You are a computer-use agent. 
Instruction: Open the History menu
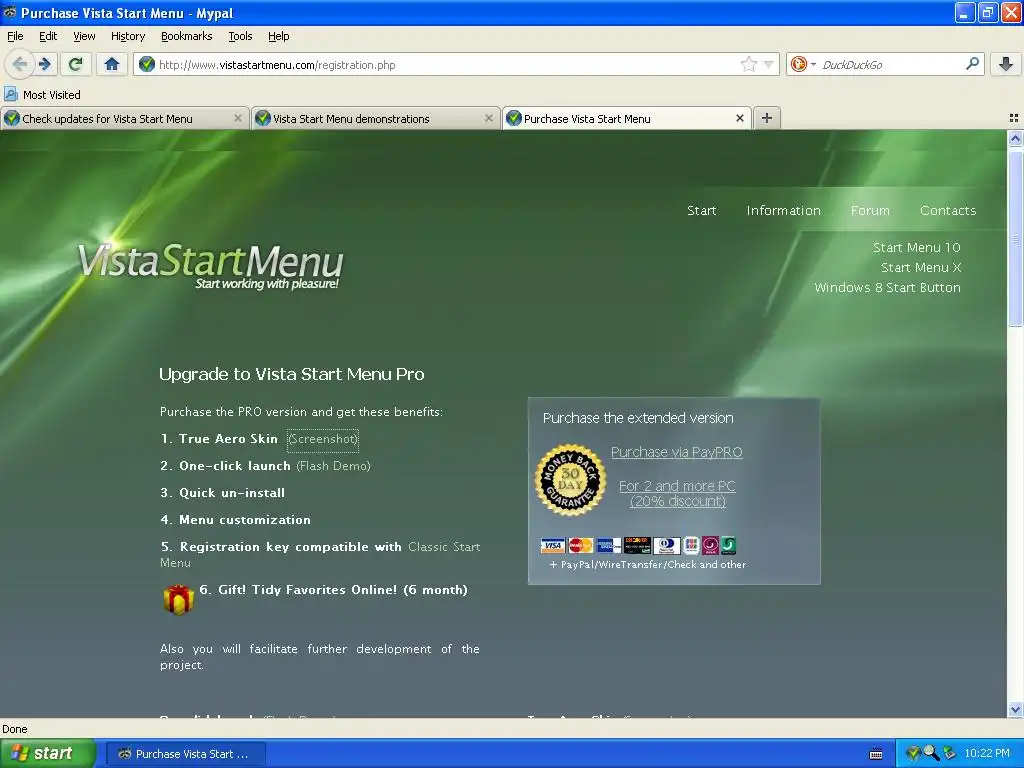pyautogui.click(x=128, y=36)
